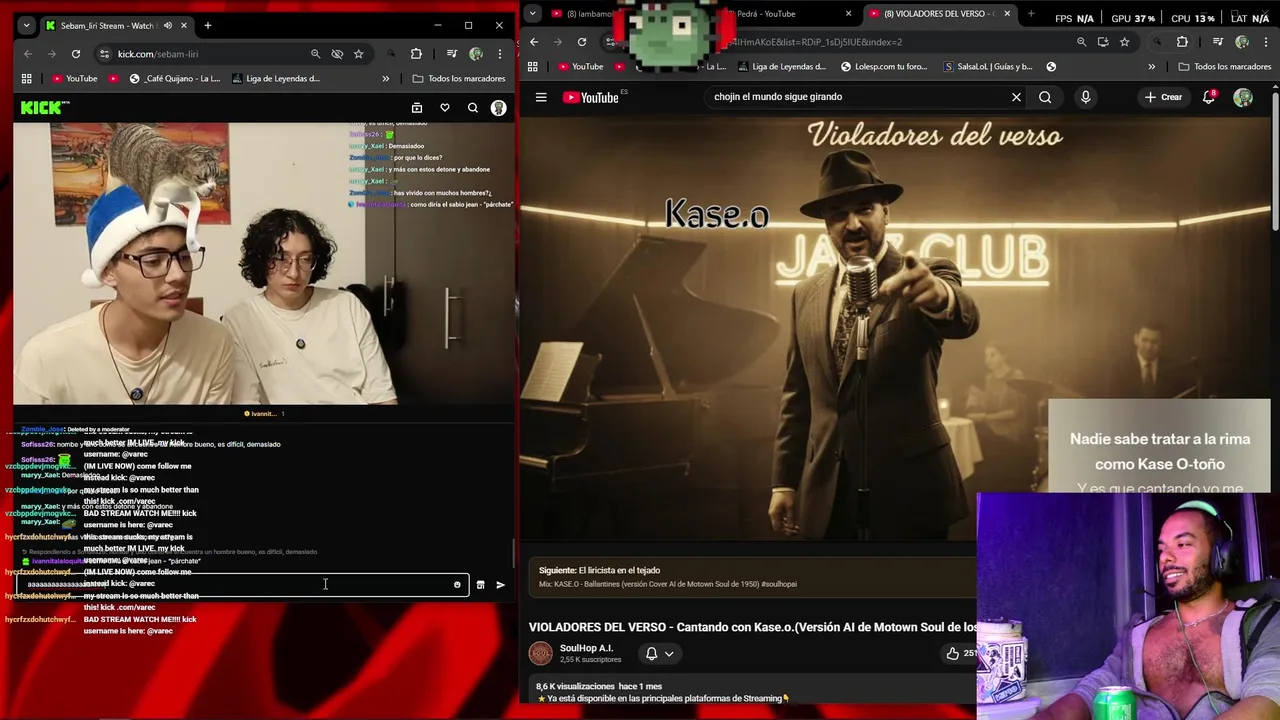Expand hidden bookmarks chevron in YouTube window
The width and height of the screenshot is (1280, 720).
(x=1151, y=67)
